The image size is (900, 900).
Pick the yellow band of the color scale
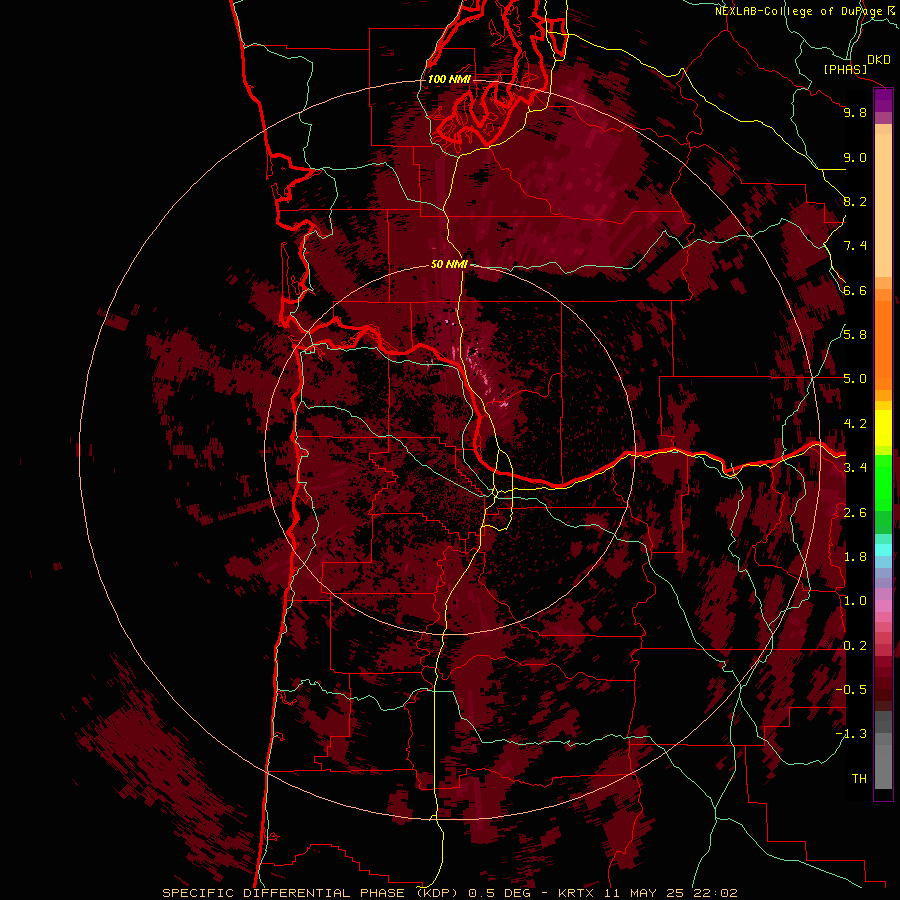pyautogui.click(x=883, y=428)
